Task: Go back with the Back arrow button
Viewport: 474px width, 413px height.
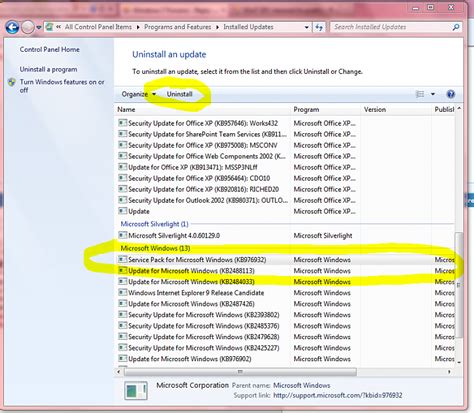Action: 12,27
